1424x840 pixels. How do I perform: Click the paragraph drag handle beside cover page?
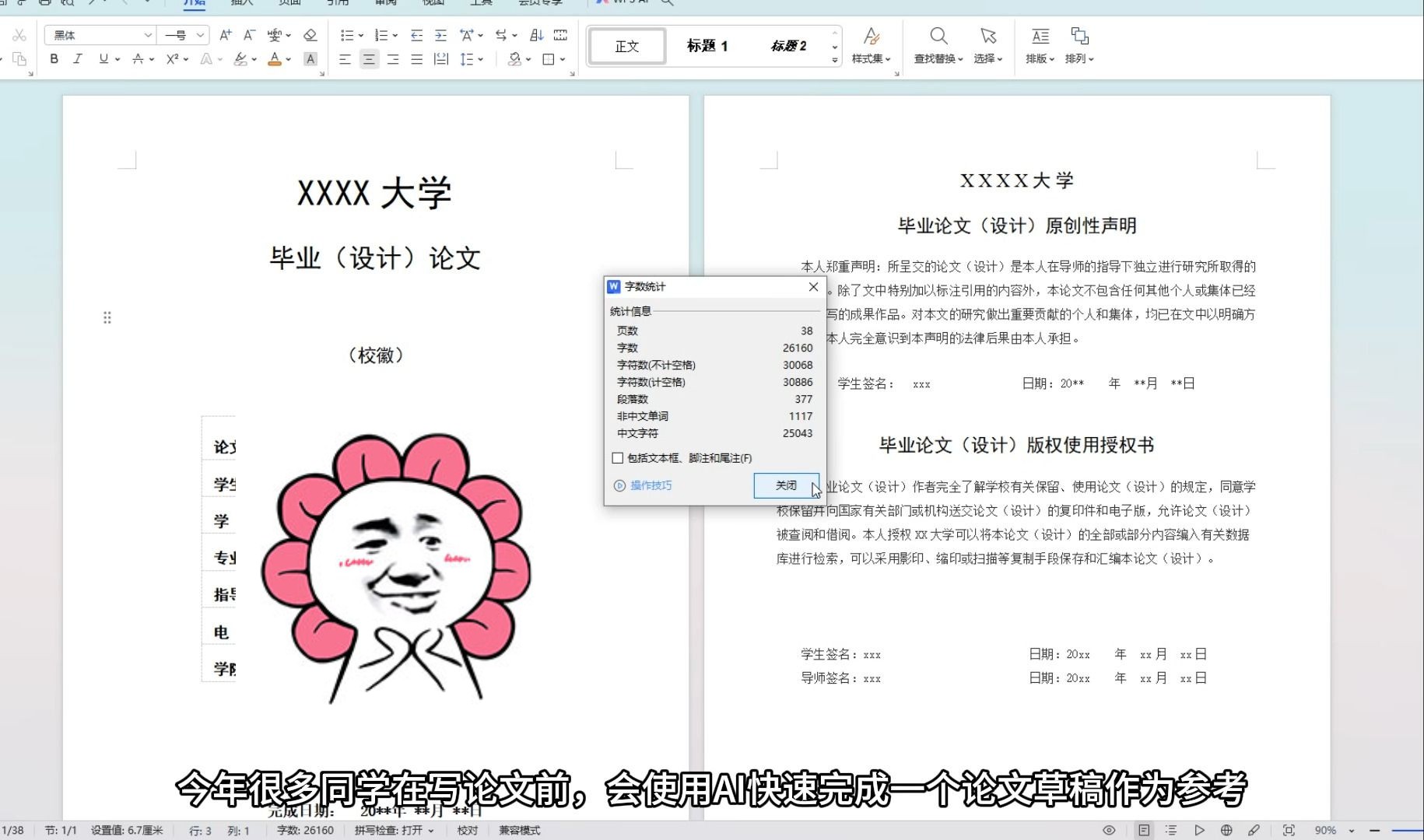(107, 317)
